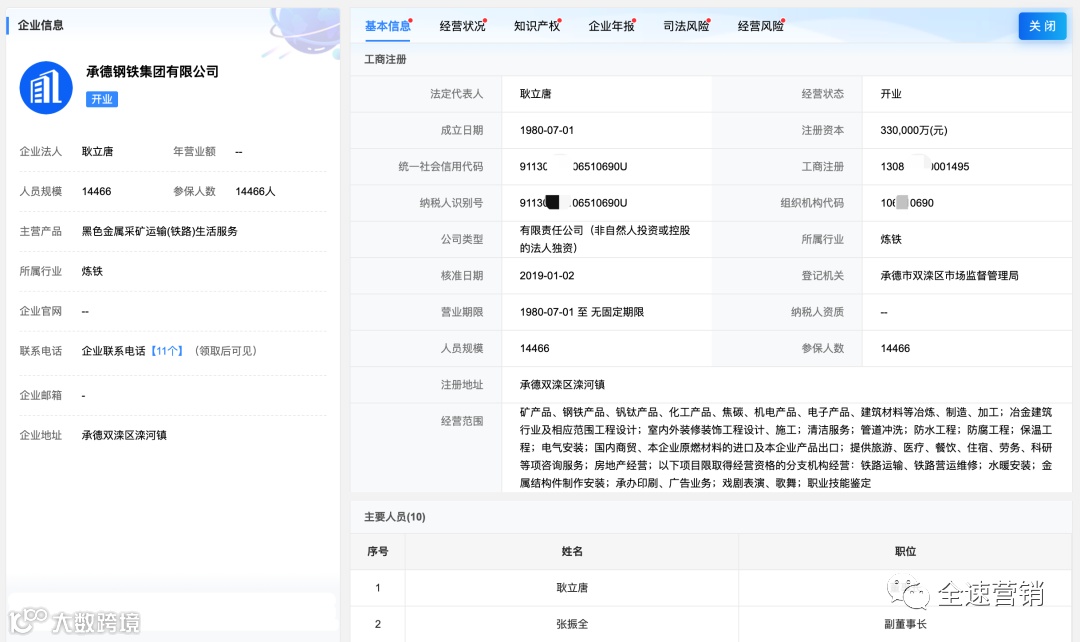
Task: Select the 统一社会信用代码 value
Action: click(573, 167)
